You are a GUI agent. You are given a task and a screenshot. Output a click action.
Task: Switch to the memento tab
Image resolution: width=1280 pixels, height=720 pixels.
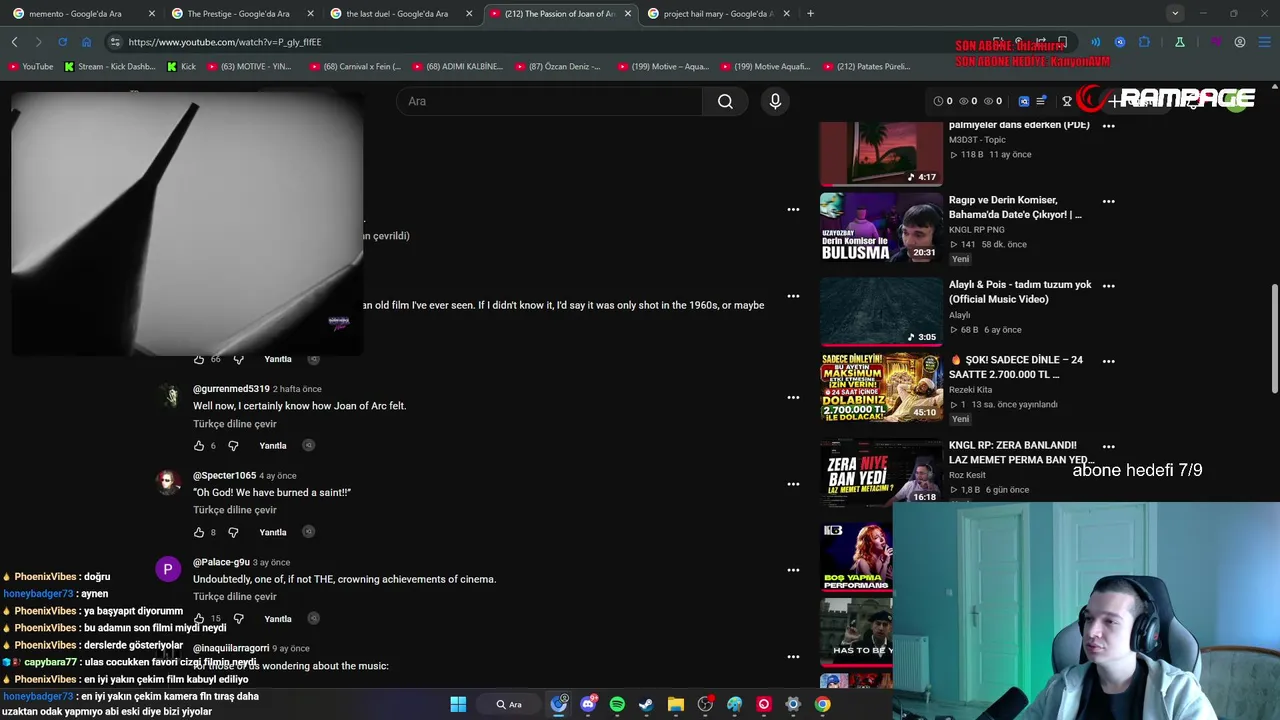click(82, 14)
